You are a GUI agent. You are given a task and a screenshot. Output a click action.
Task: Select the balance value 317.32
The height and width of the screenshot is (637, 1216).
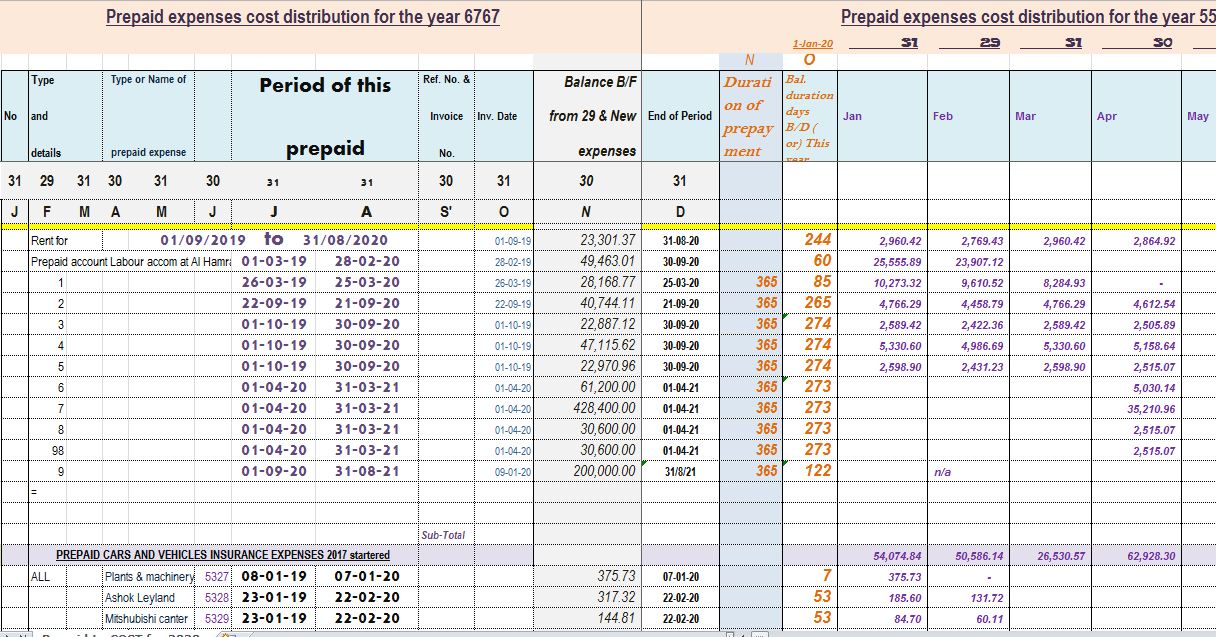click(615, 597)
